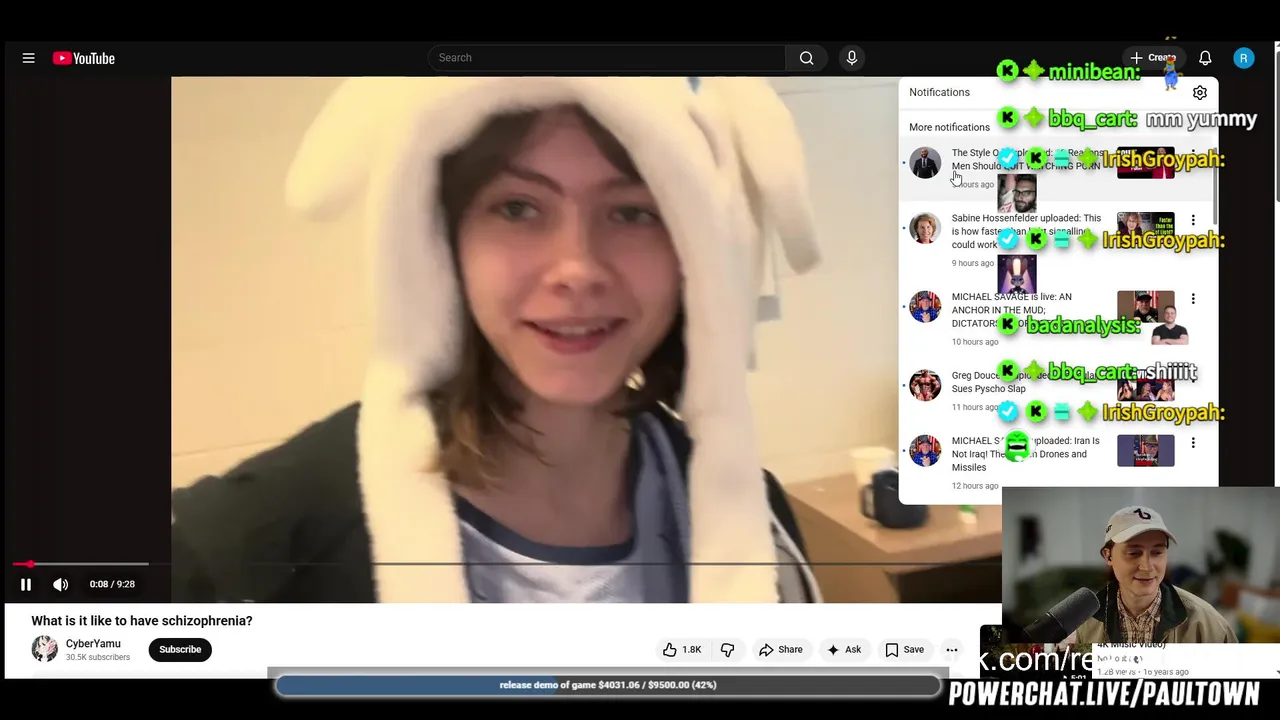Open Sabine Hossenfelder notification
The height and width of the screenshot is (720, 1280).
[1056, 240]
